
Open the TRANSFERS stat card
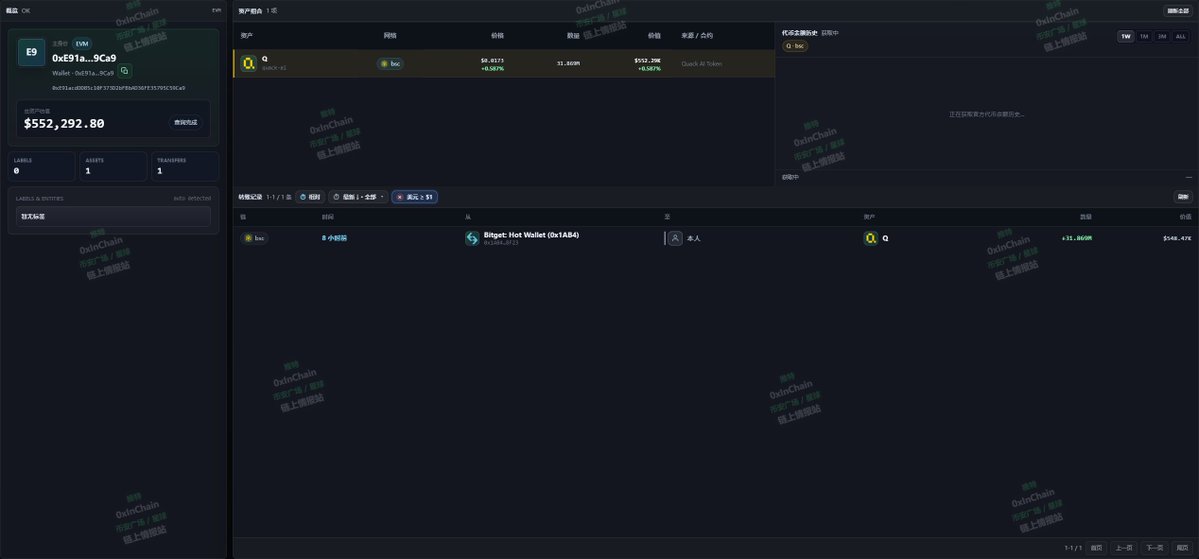tap(185, 166)
